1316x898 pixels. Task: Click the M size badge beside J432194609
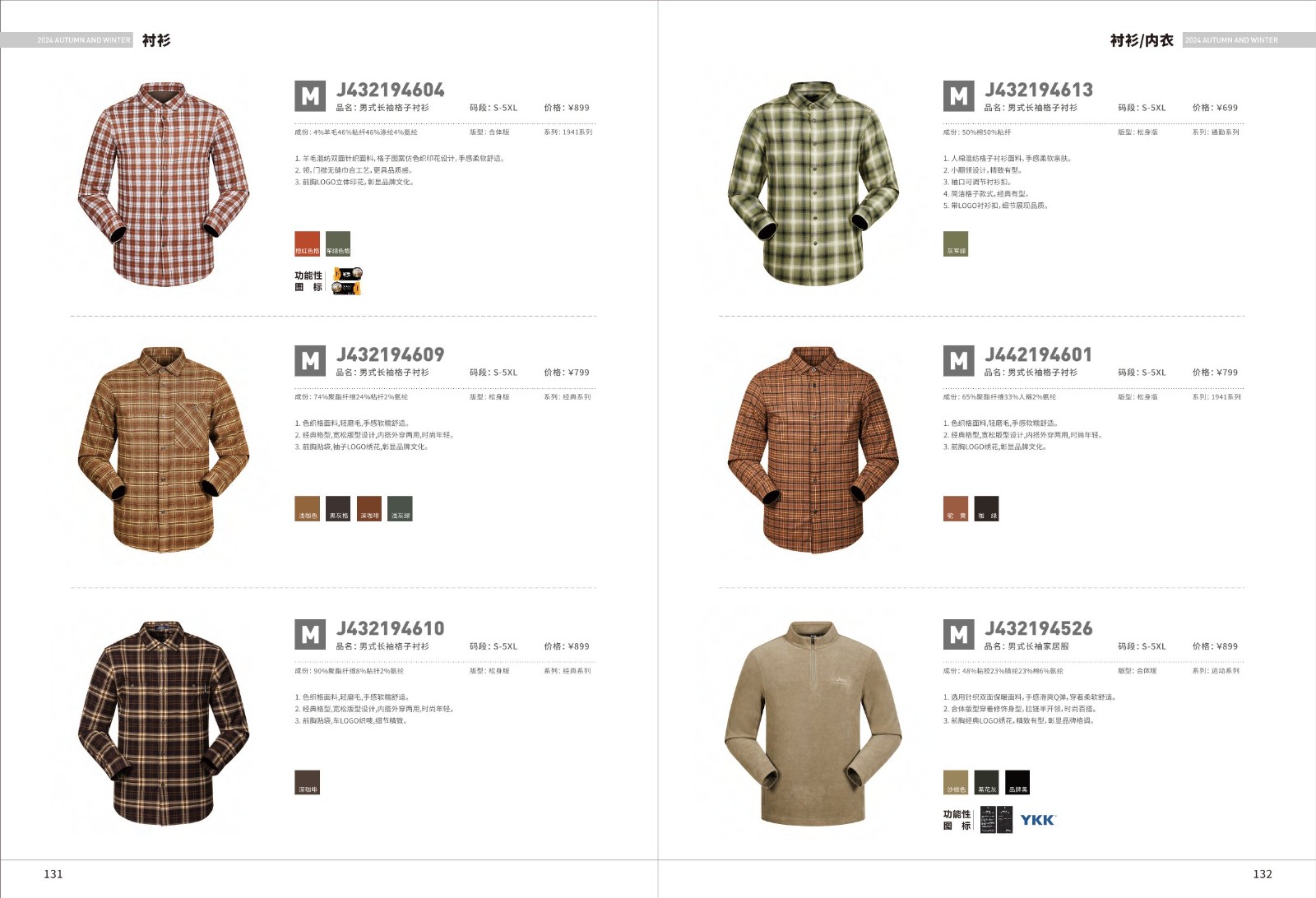pyautogui.click(x=310, y=361)
